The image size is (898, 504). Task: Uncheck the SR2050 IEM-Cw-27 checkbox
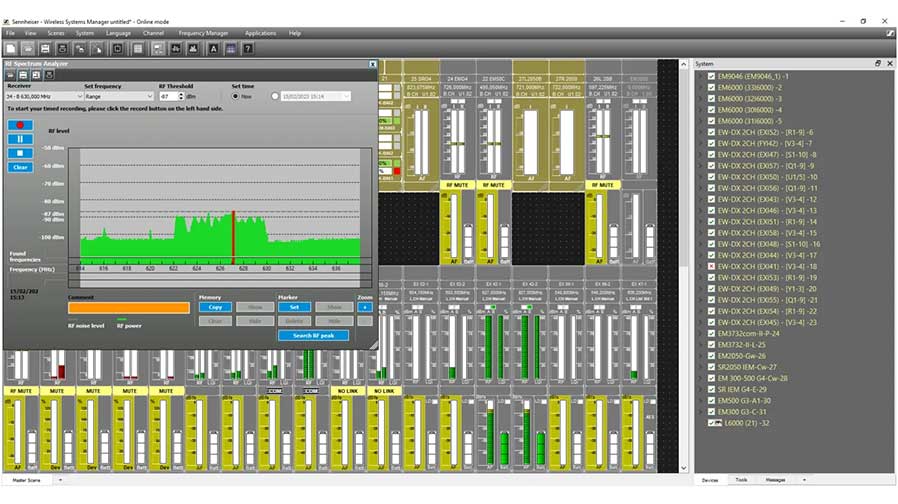tap(711, 367)
